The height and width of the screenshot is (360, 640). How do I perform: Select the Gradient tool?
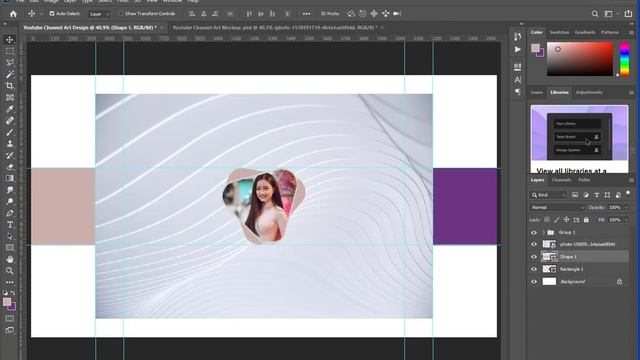[x=10, y=178]
